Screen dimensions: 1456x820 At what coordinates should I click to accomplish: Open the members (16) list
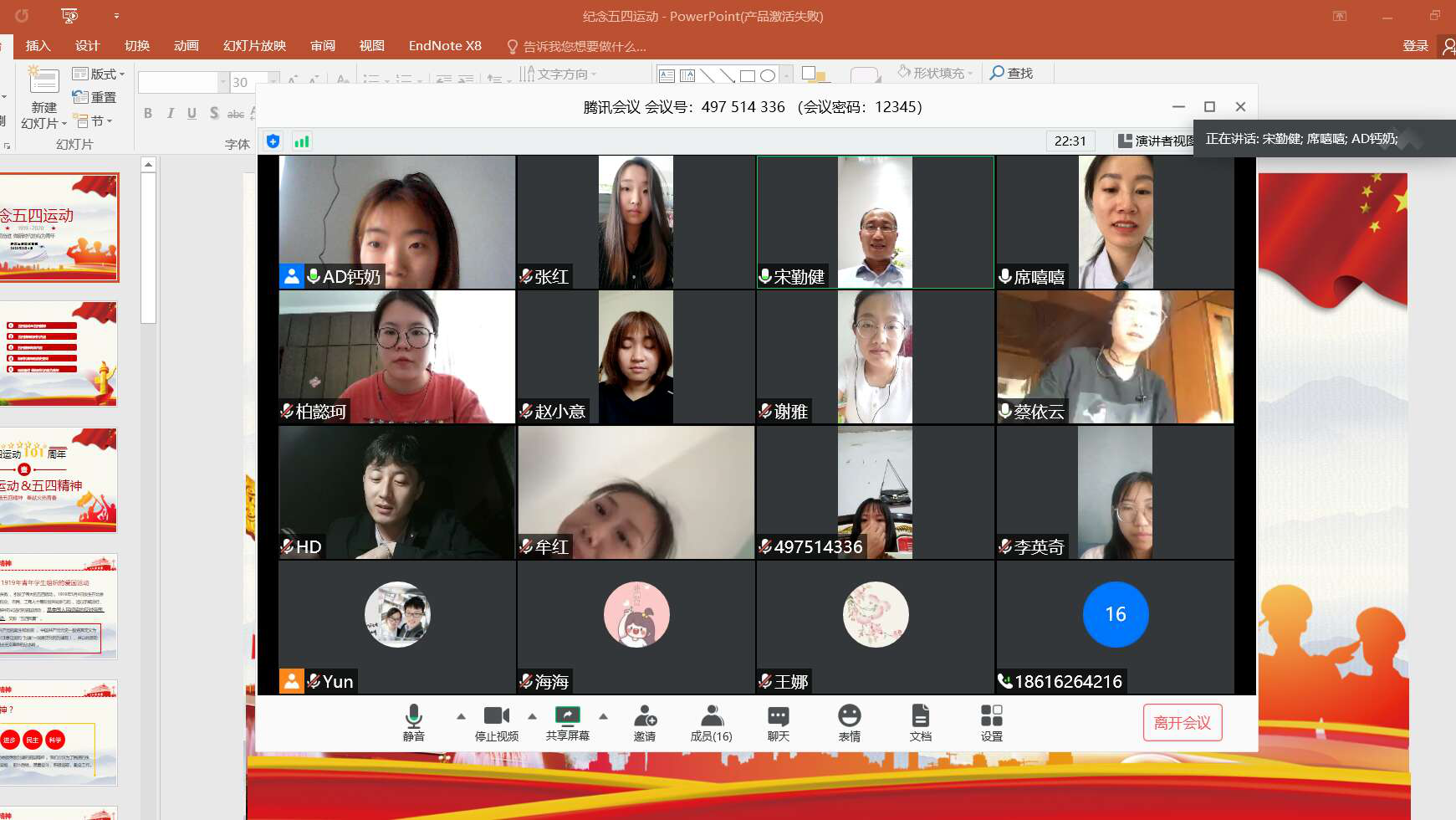(711, 717)
